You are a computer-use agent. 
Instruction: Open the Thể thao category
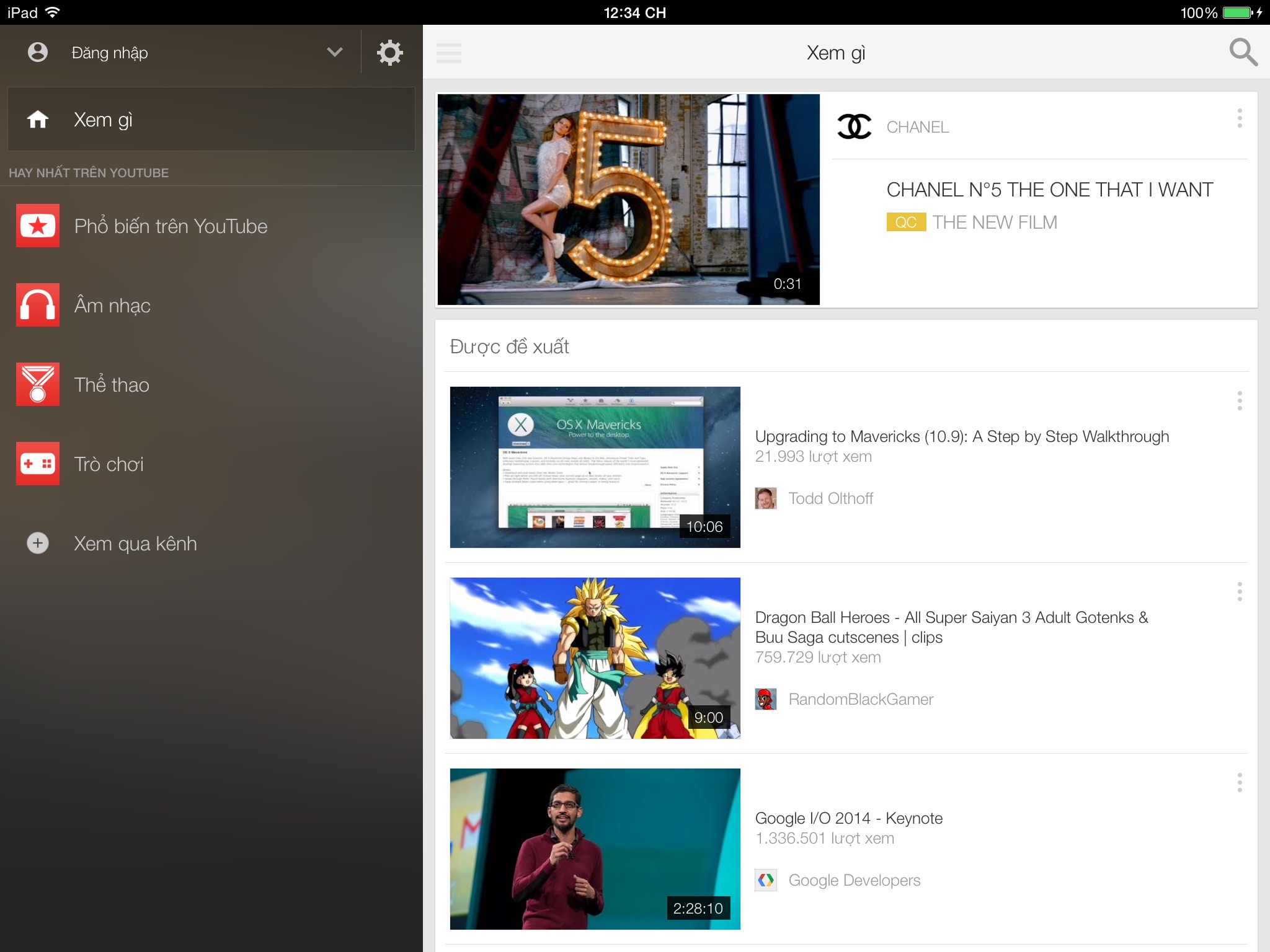(x=112, y=384)
